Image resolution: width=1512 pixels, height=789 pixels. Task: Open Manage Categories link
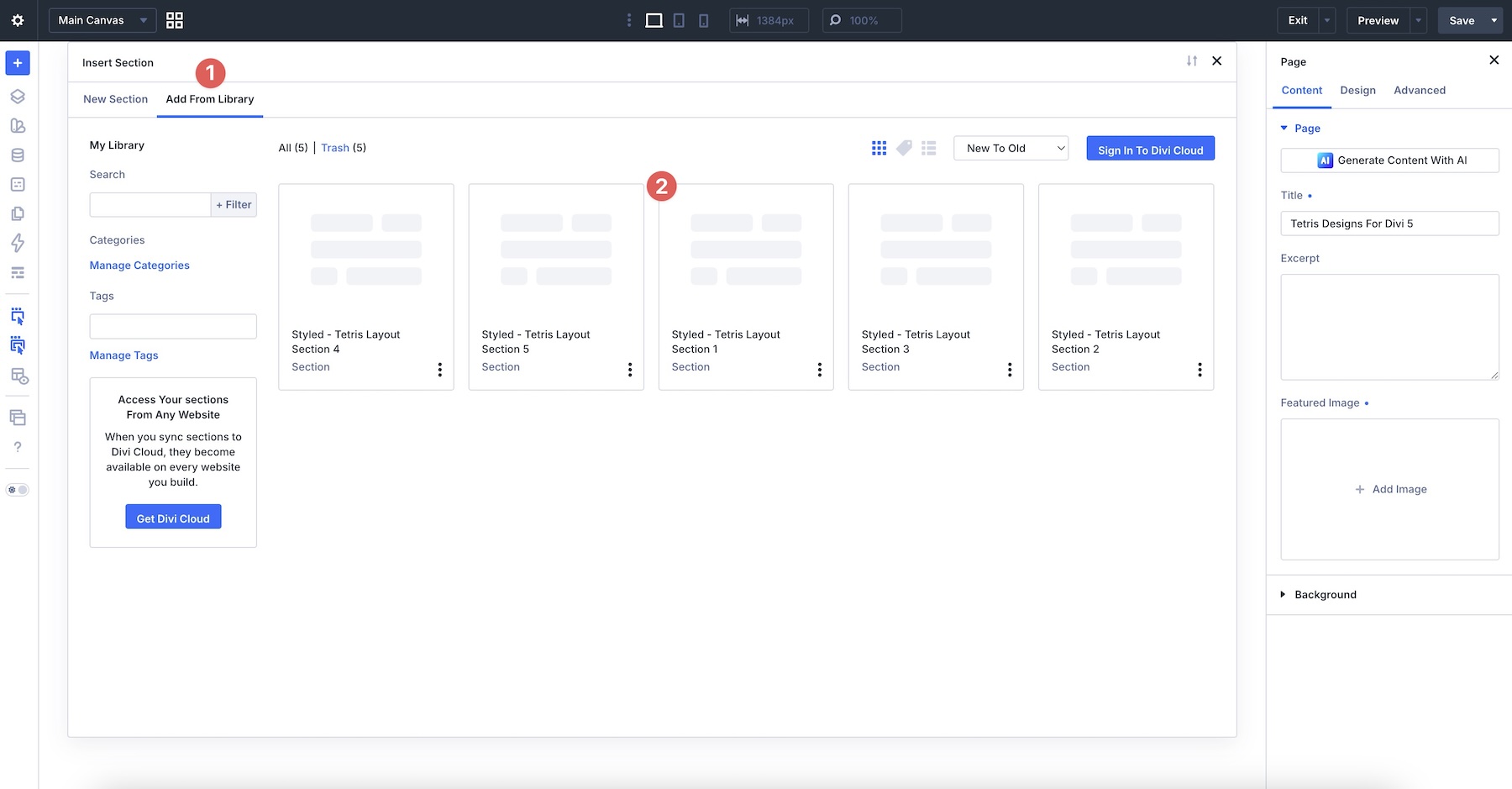(139, 266)
